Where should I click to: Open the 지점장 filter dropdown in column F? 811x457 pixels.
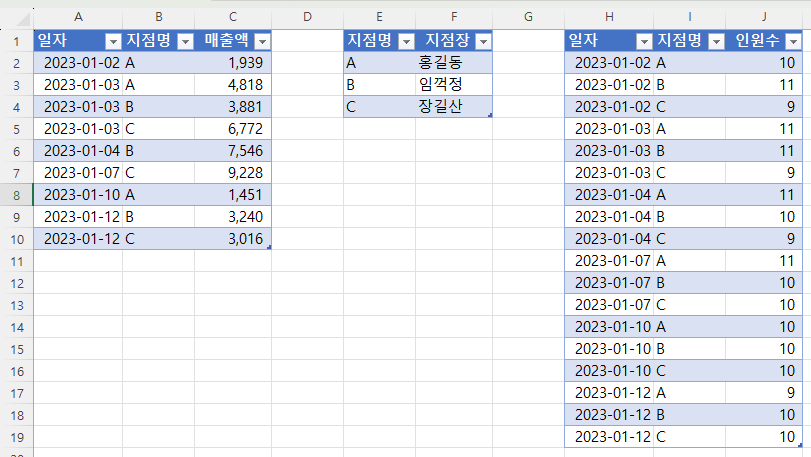pos(483,41)
